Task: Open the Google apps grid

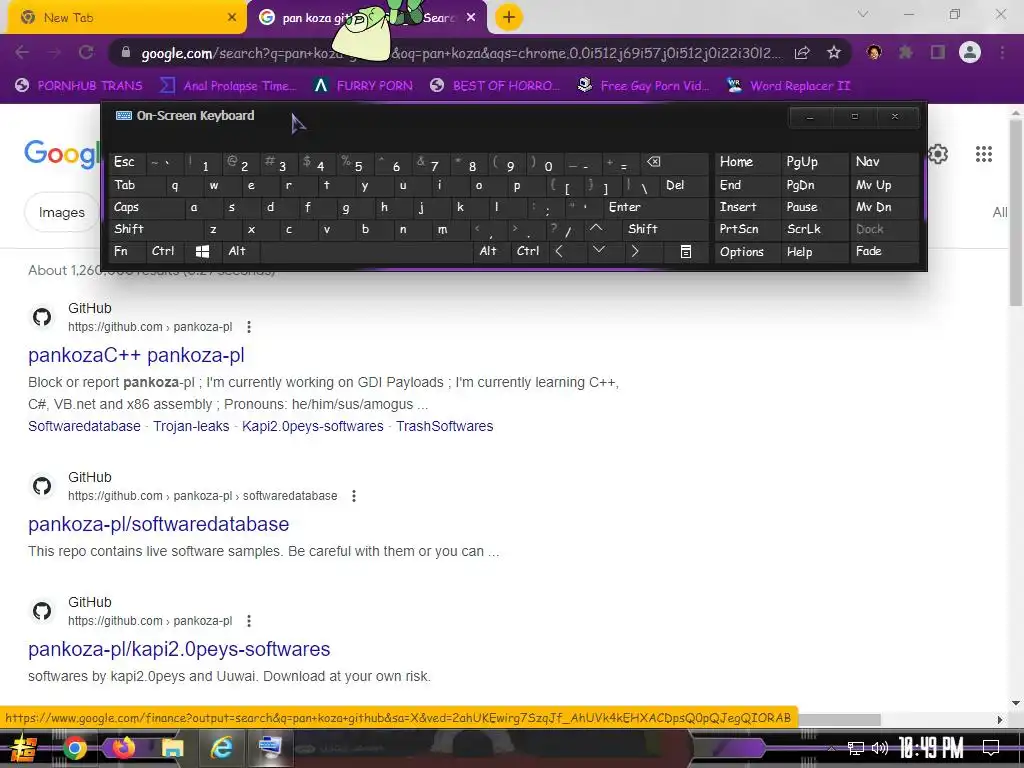Action: coord(984,154)
